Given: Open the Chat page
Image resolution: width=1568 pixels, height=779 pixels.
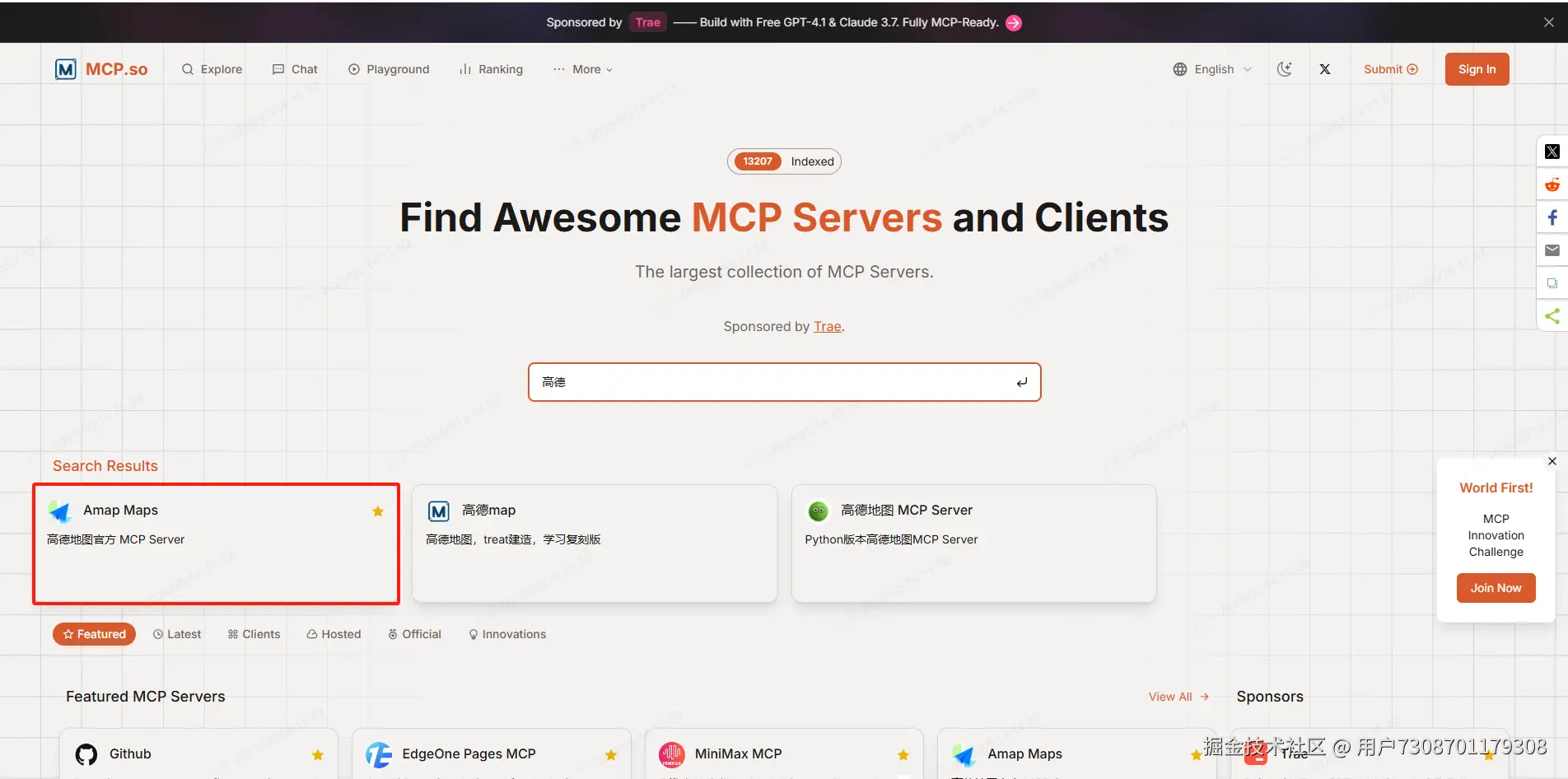Looking at the screenshot, I should 295,69.
